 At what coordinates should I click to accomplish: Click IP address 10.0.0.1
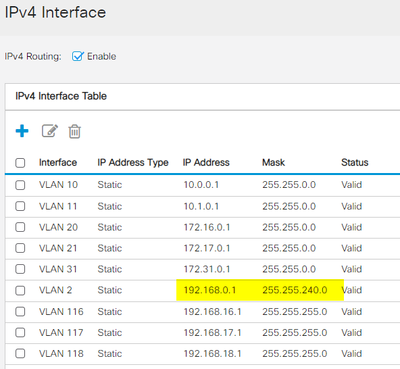tap(201, 185)
